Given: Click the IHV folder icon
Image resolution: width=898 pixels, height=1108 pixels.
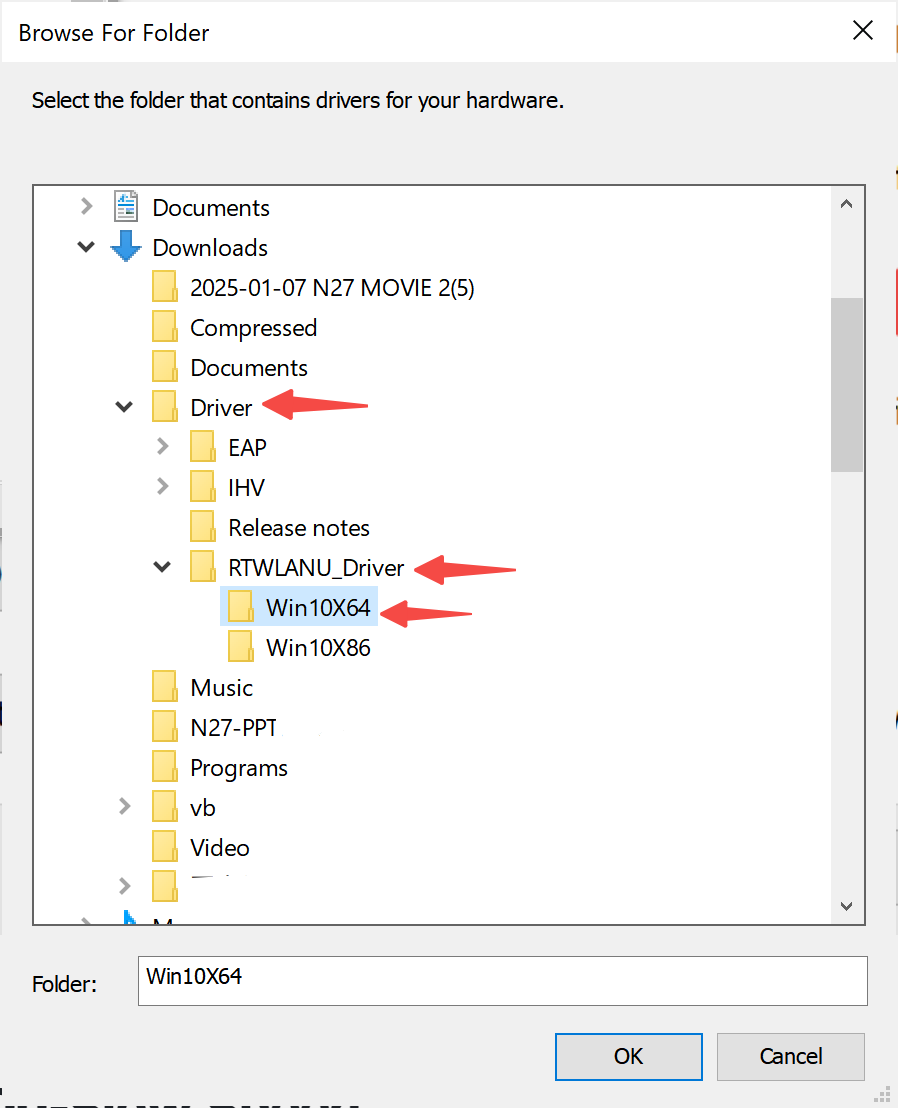Looking at the screenshot, I should (x=203, y=487).
